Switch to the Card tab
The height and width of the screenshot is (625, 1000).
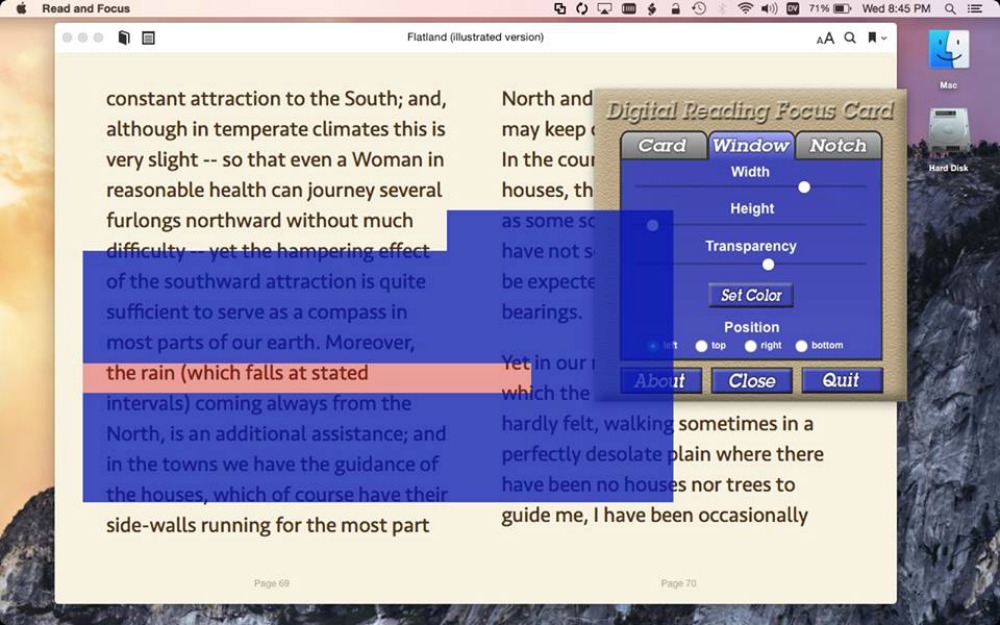(x=662, y=146)
